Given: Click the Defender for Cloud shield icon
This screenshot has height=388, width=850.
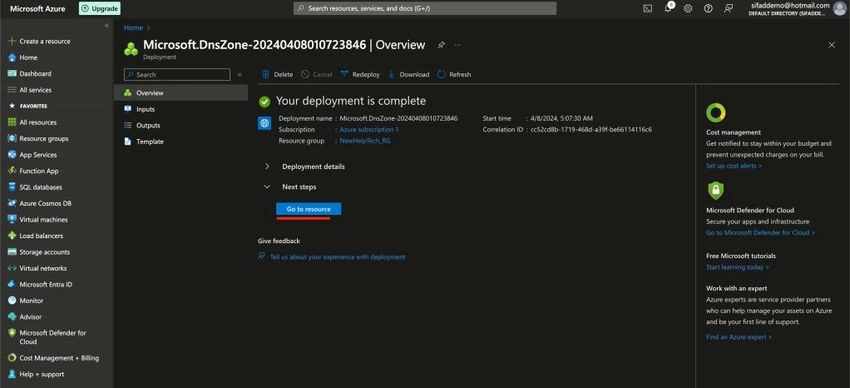Looking at the screenshot, I should point(716,190).
